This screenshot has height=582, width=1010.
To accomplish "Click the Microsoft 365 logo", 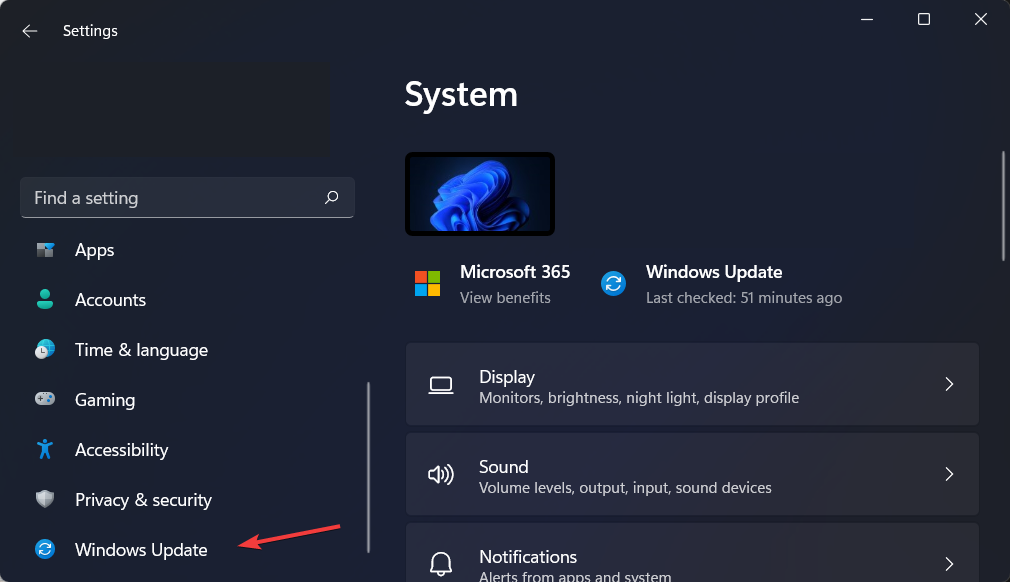I will point(427,284).
